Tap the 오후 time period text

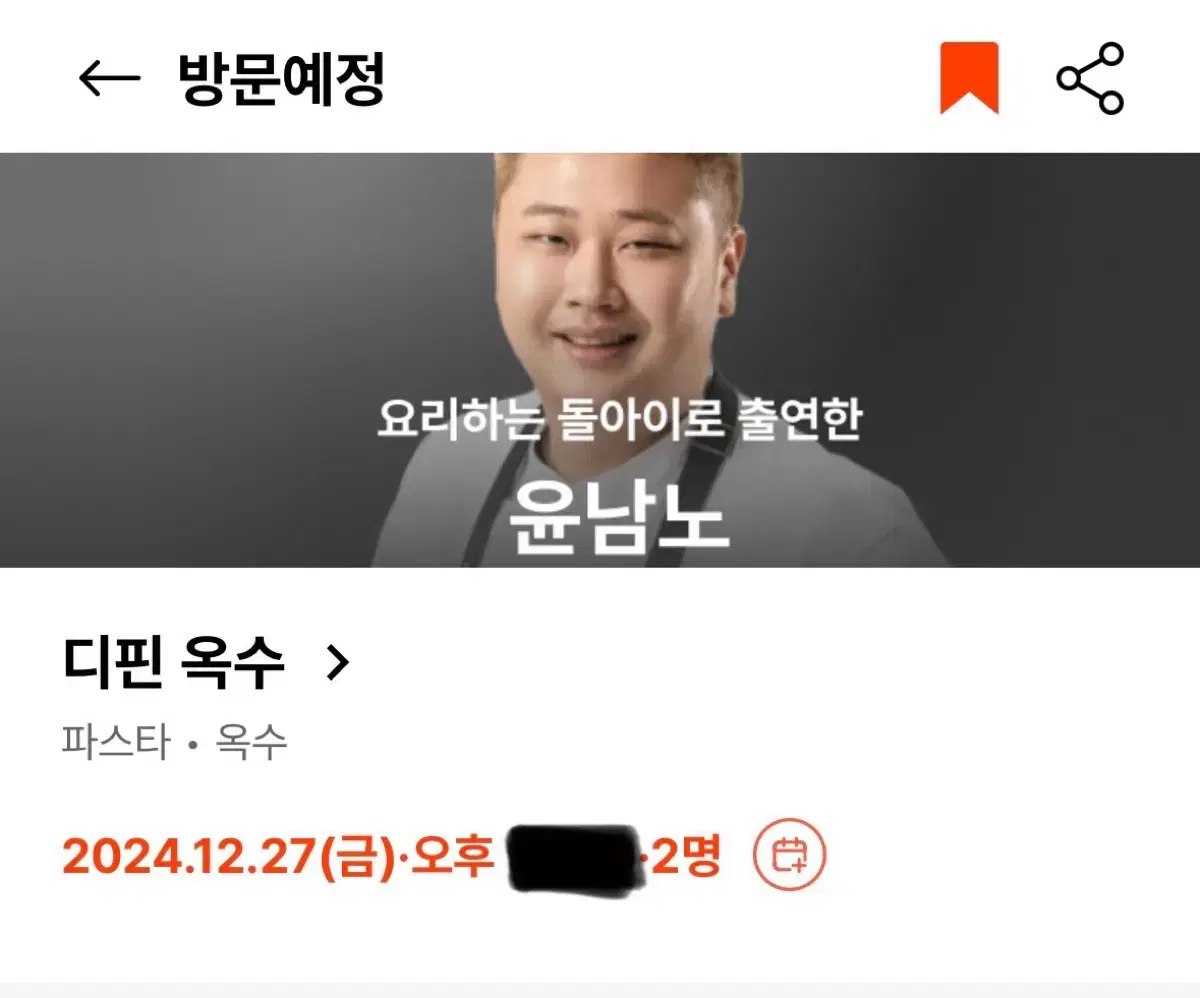454,858
